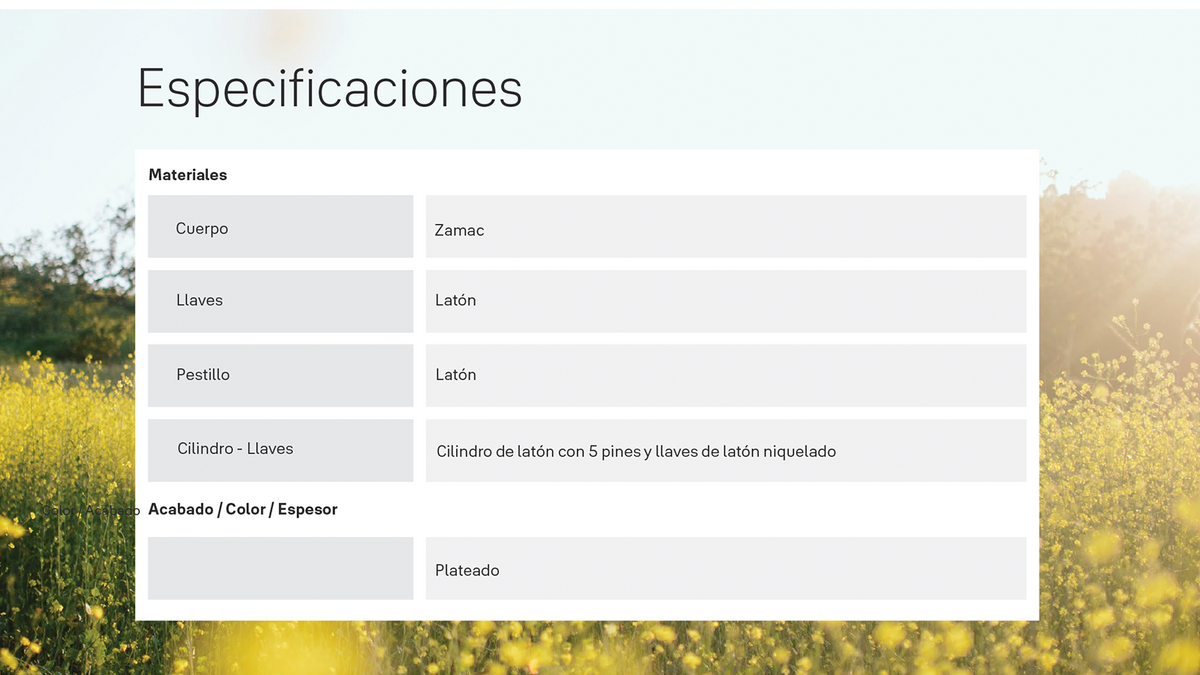Select the Plateado value cell
1200x675 pixels.
tap(726, 568)
